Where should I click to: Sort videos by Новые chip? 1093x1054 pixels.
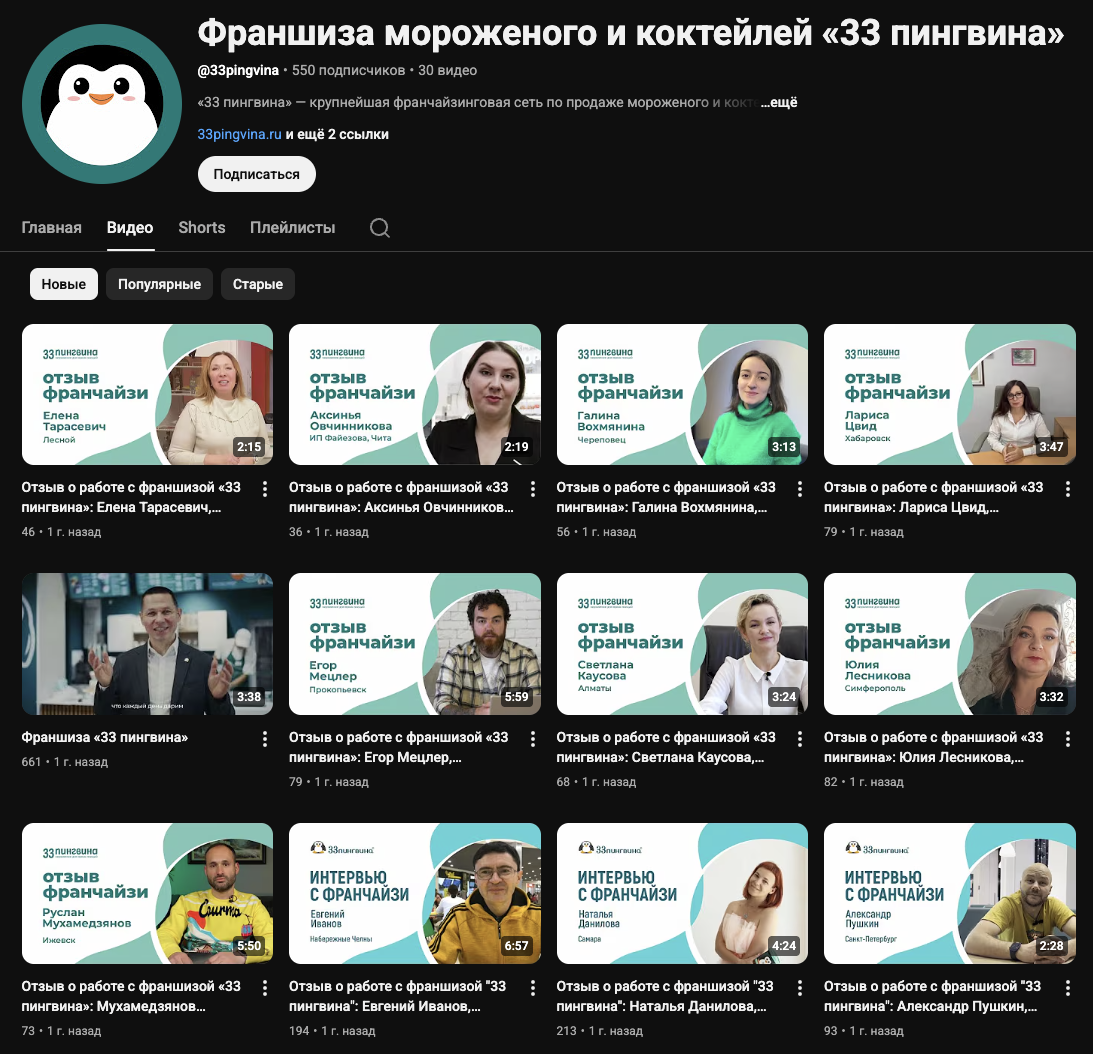coord(63,284)
